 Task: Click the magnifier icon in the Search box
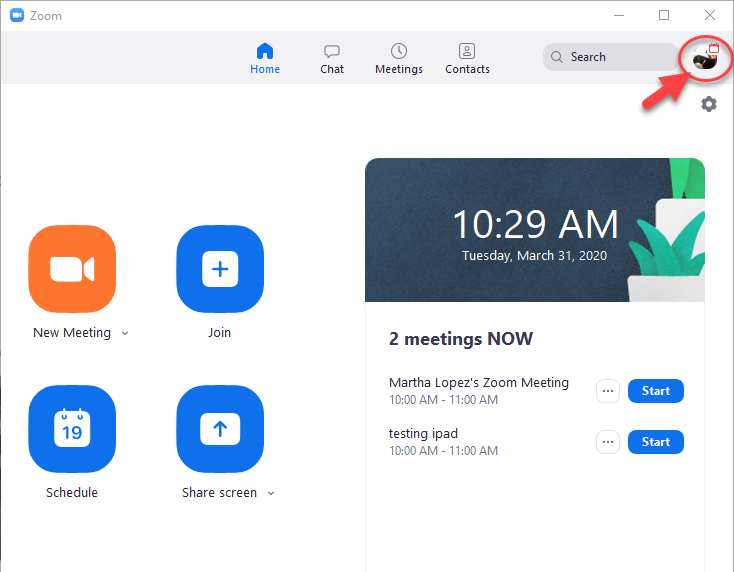(557, 57)
